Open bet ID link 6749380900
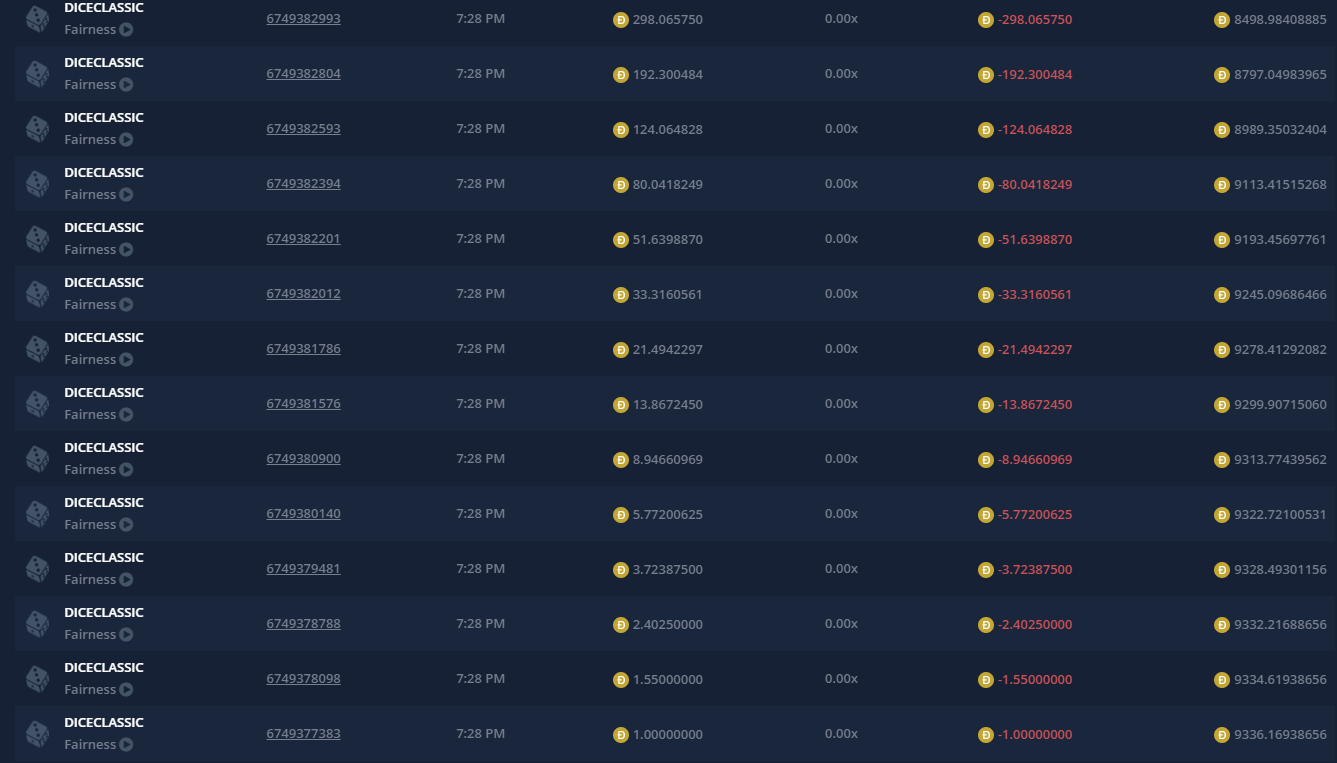The height and width of the screenshot is (763, 1337). click(x=303, y=459)
